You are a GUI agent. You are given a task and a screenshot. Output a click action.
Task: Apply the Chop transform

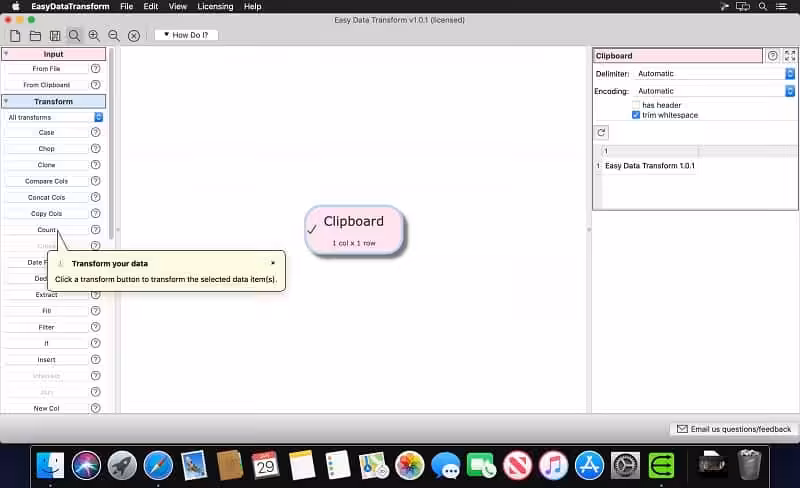pos(46,149)
